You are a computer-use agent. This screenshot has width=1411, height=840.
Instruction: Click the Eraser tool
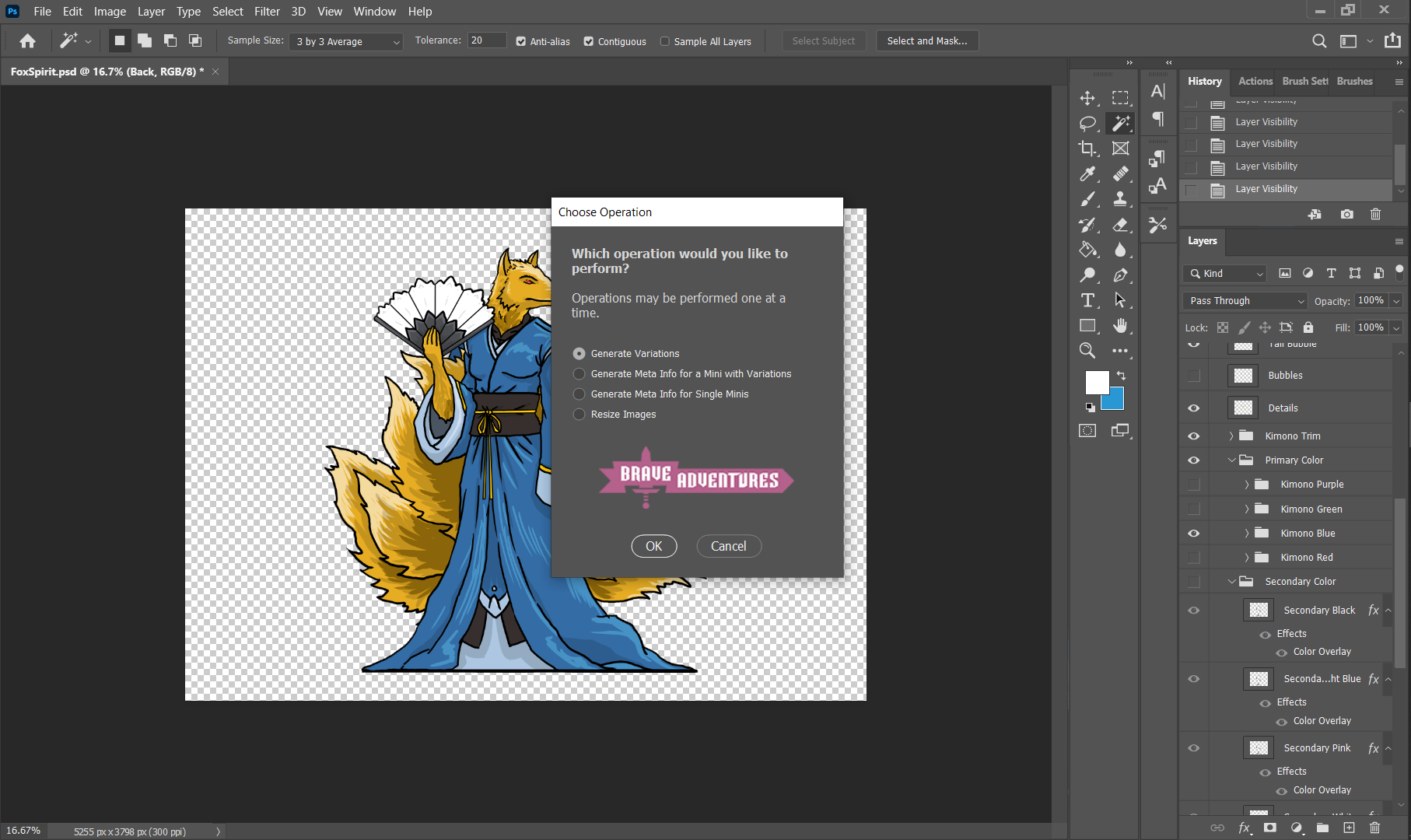click(1120, 225)
